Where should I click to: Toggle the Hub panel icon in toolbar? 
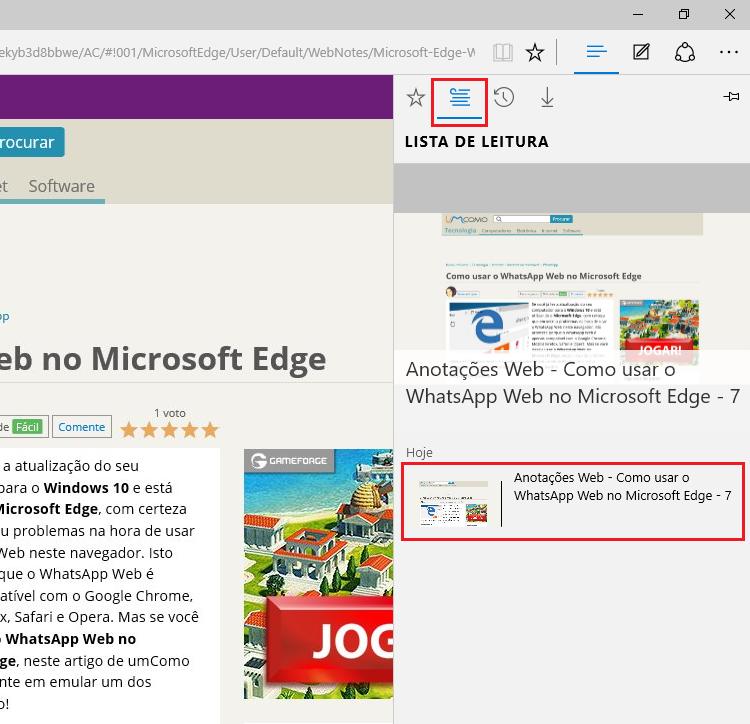click(x=597, y=51)
